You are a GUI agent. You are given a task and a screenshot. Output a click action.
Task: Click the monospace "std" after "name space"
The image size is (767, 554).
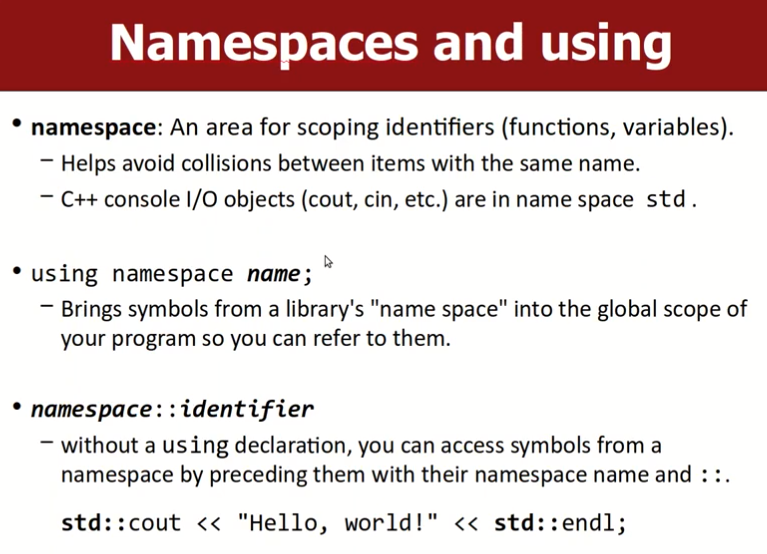tap(666, 199)
